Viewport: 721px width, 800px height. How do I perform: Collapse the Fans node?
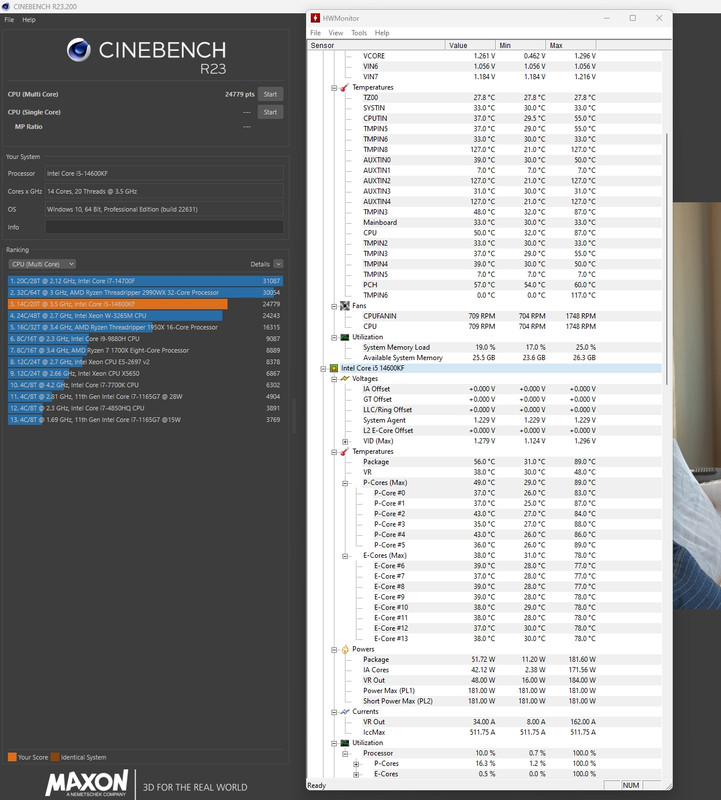334,306
